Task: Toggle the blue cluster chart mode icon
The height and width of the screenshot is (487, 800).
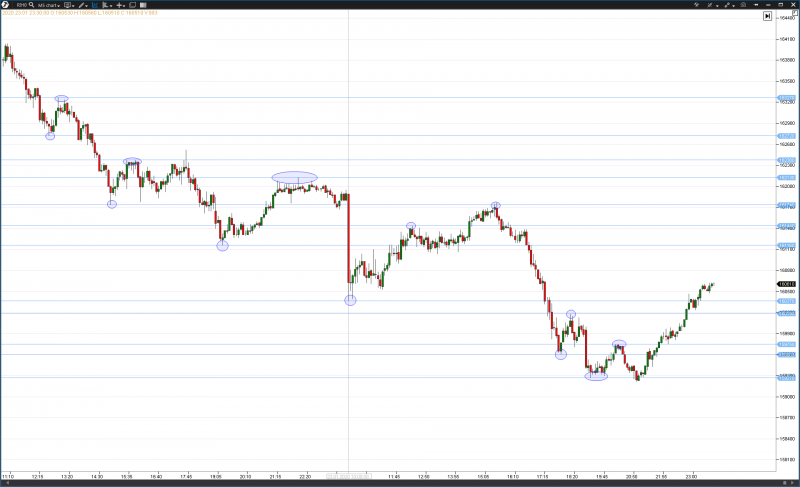Action: click(95, 5)
